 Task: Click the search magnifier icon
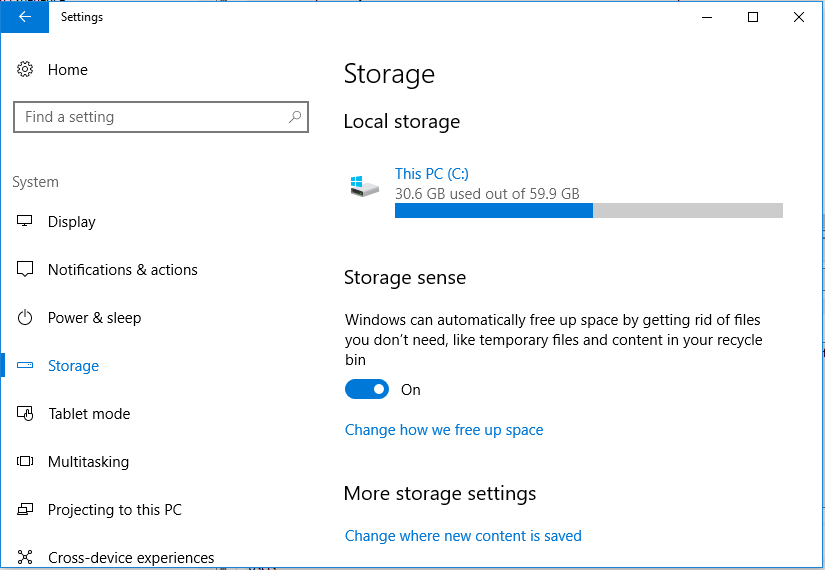pos(295,117)
